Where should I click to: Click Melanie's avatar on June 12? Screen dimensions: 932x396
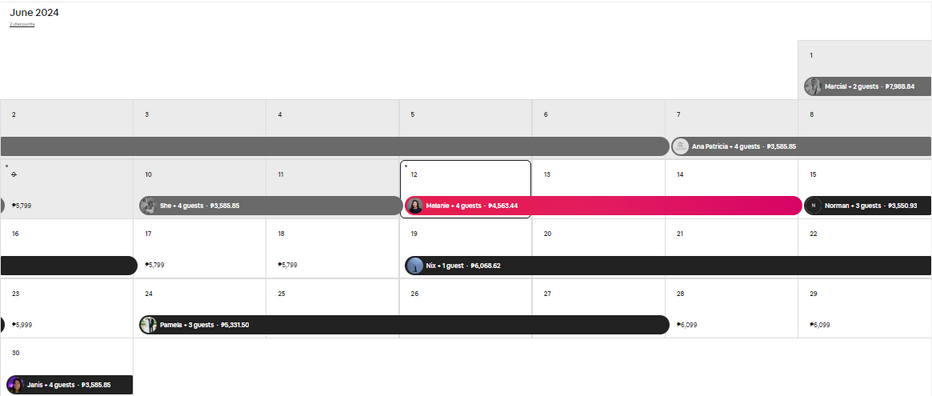(415, 206)
